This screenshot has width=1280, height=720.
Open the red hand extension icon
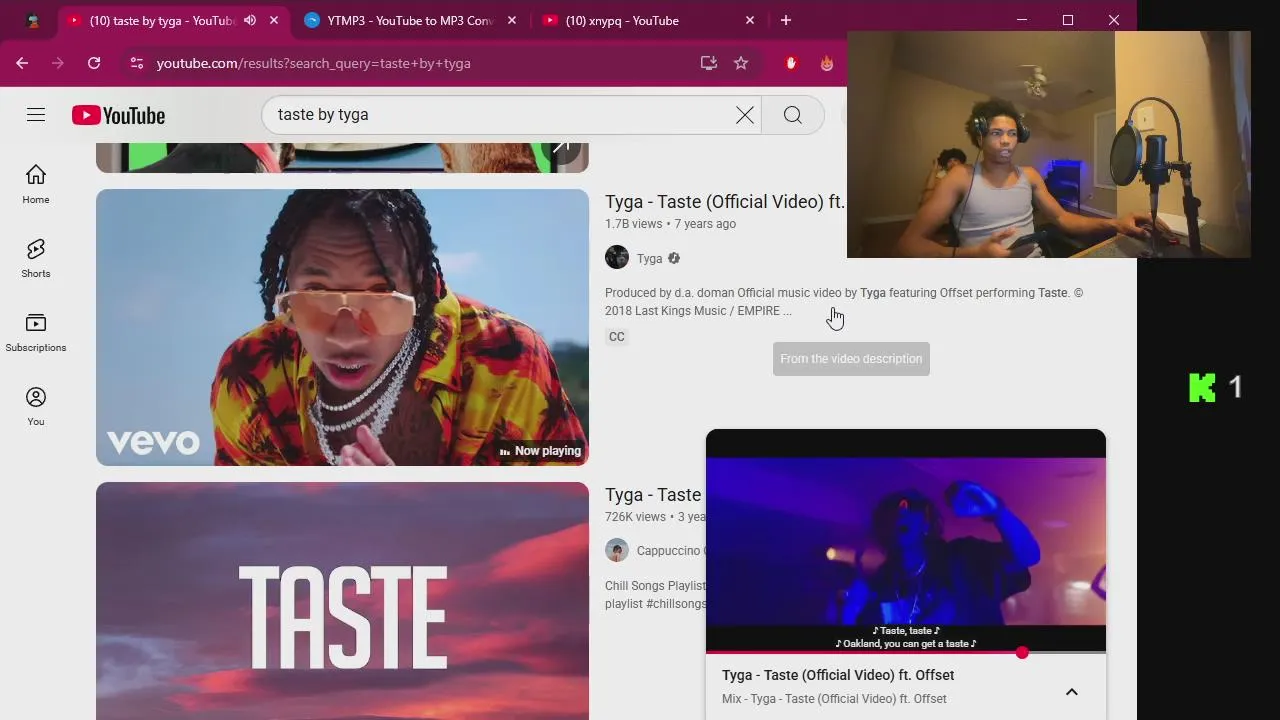point(791,63)
